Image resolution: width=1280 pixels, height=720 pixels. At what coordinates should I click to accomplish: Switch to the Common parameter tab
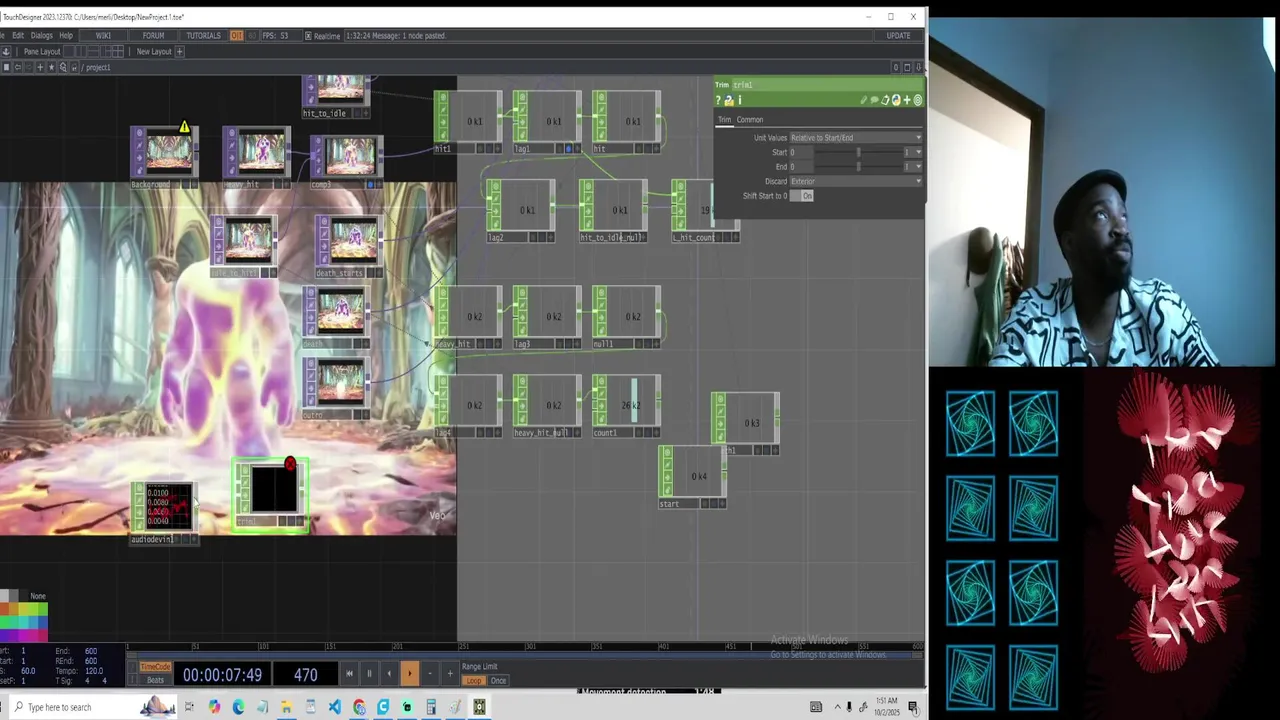[x=750, y=120]
